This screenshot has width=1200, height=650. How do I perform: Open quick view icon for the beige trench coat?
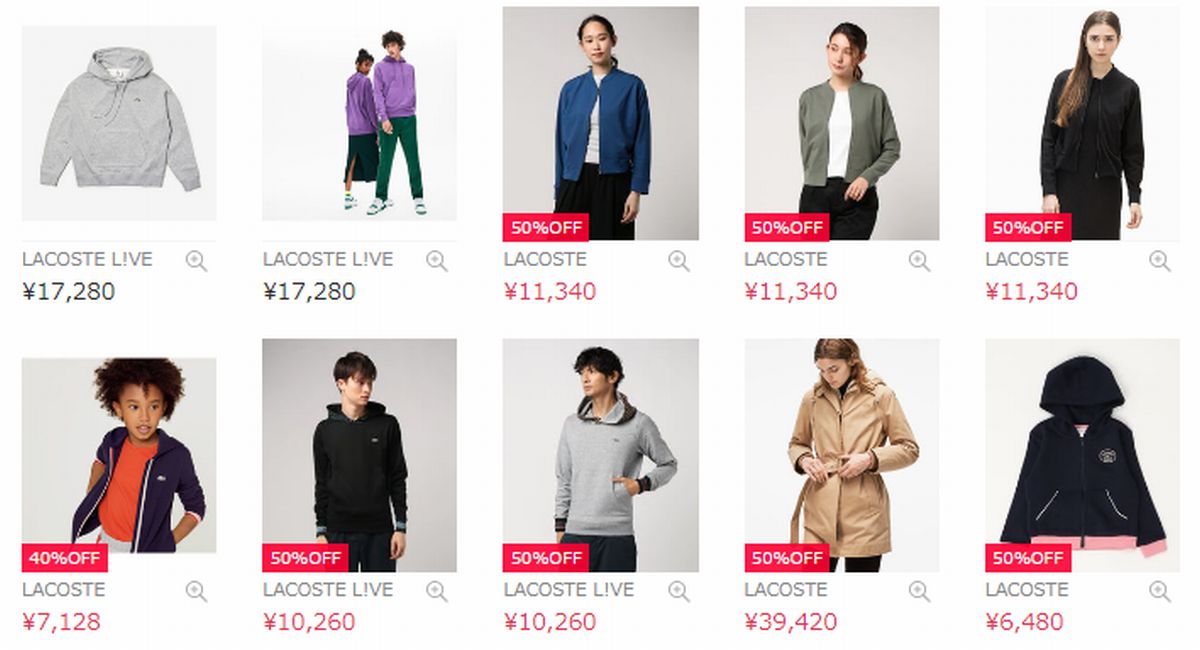(919, 591)
